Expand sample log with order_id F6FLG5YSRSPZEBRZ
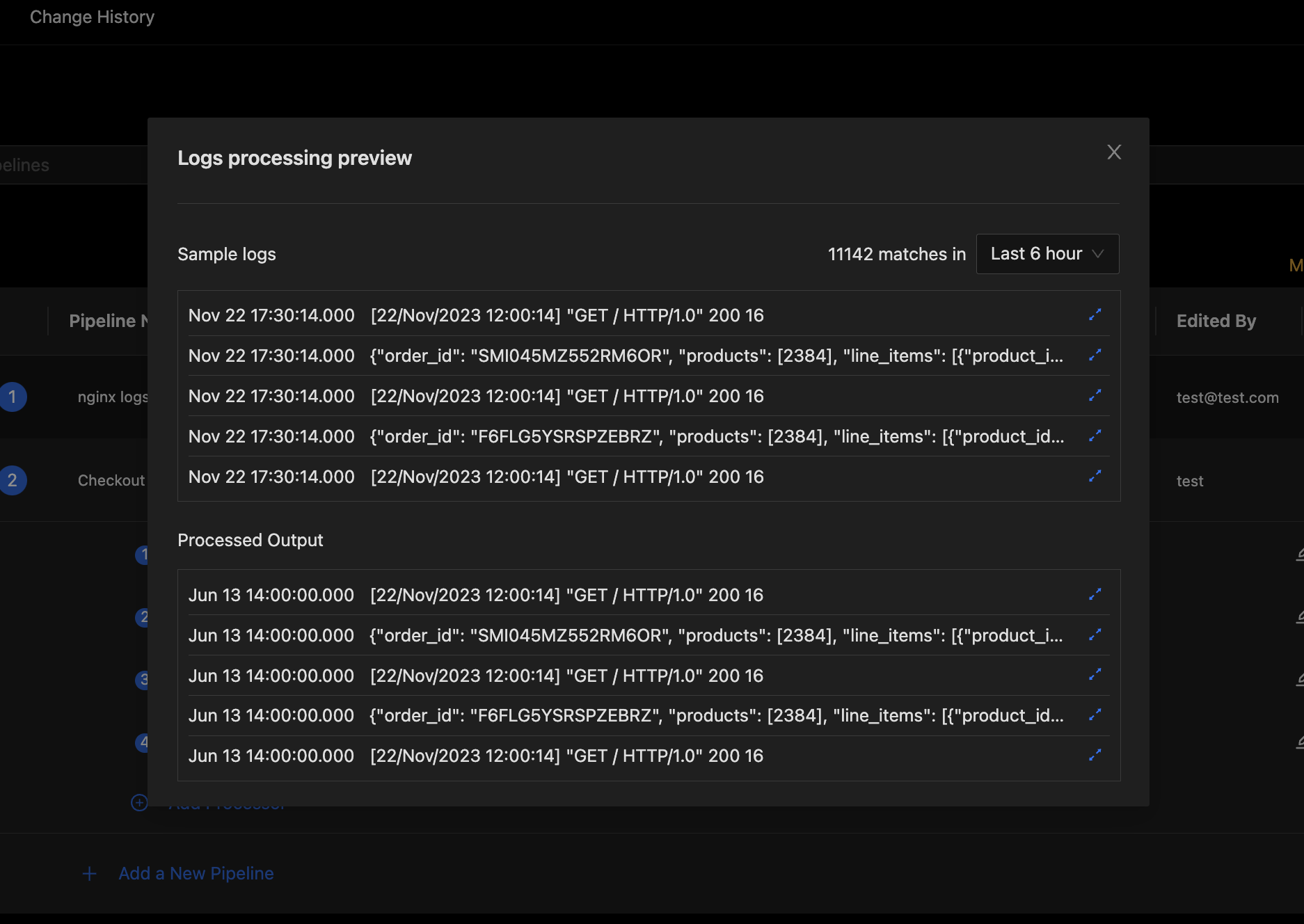 pos(1095,436)
